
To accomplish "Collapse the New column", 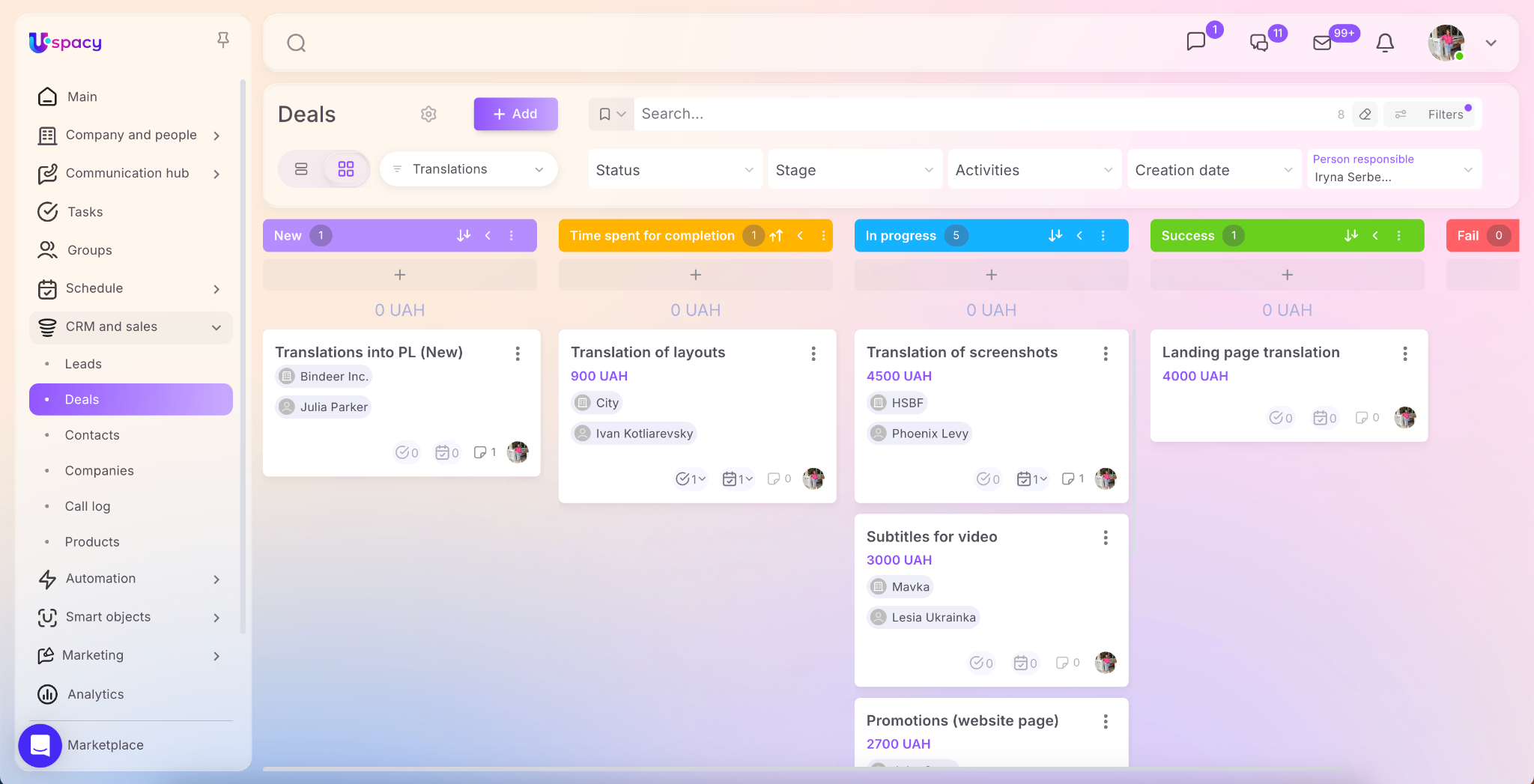I will (x=488, y=236).
